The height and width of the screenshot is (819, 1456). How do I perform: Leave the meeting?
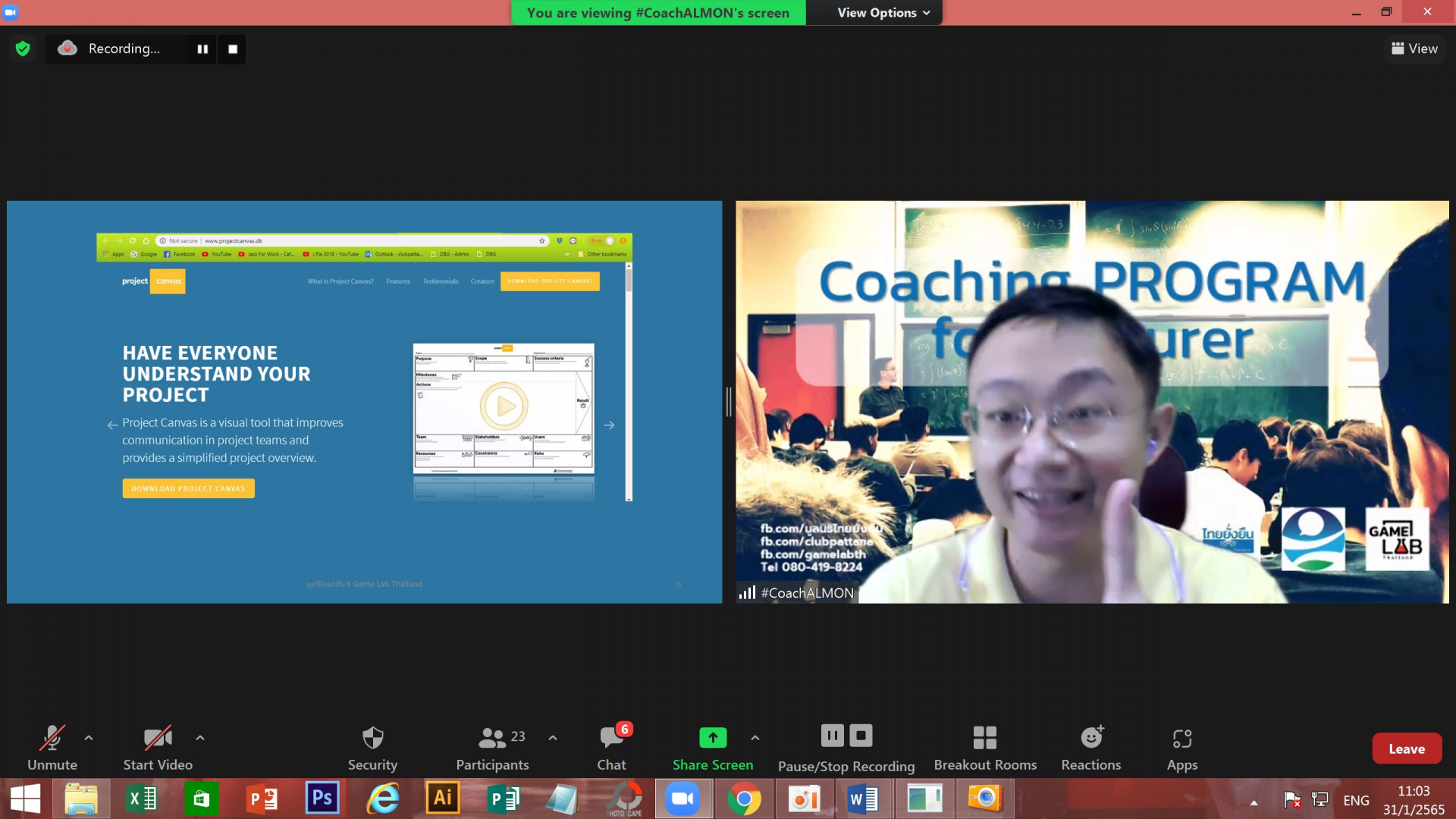(1407, 748)
